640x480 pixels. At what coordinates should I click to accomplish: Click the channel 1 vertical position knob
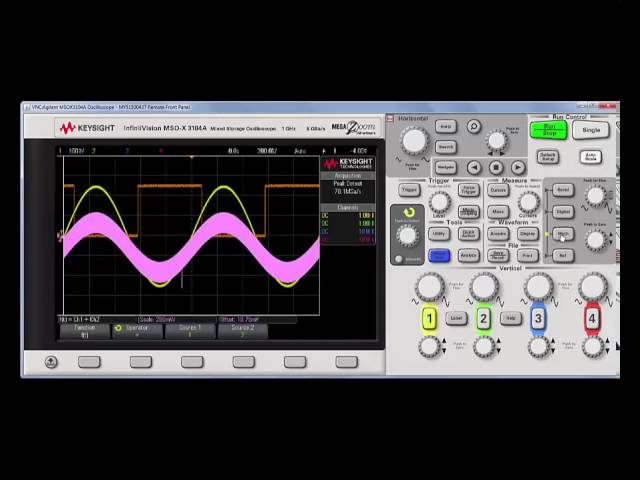click(x=429, y=347)
